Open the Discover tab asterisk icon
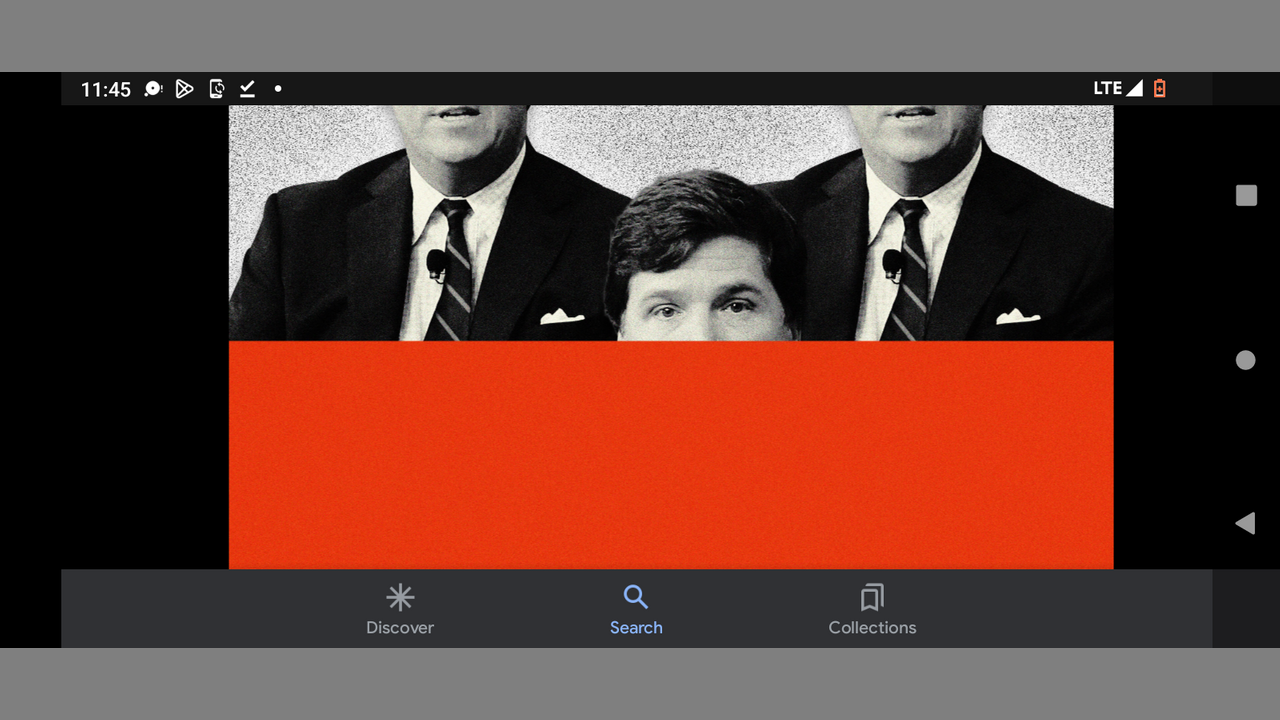Image resolution: width=1280 pixels, height=720 pixels. tap(400, 598)
